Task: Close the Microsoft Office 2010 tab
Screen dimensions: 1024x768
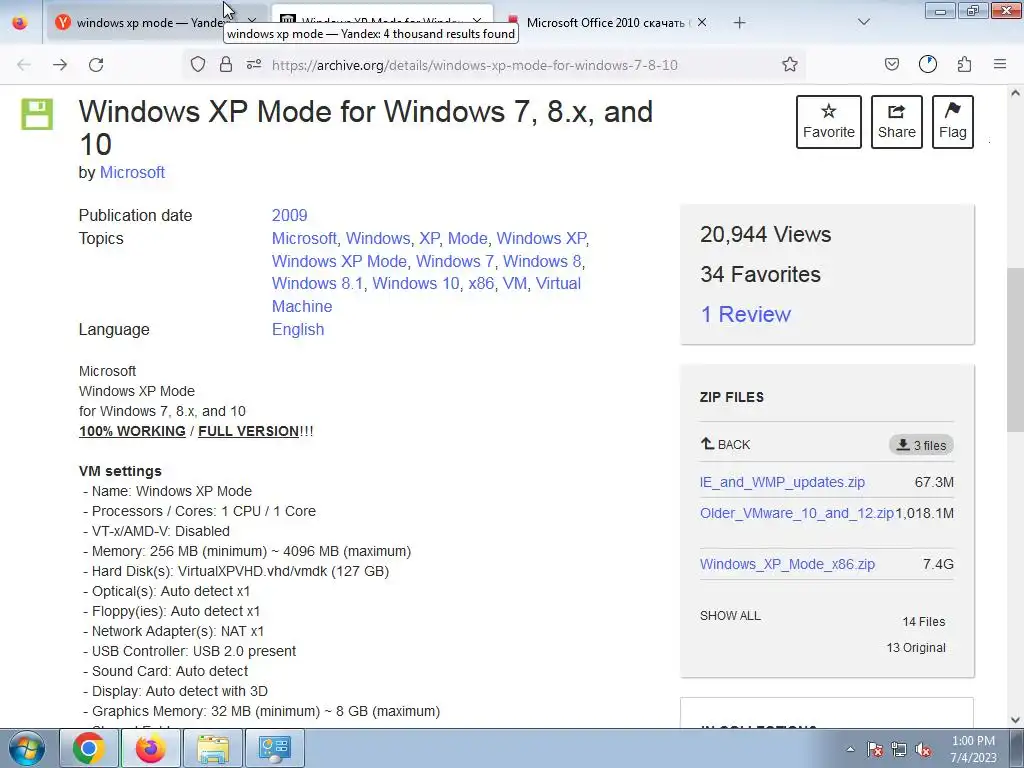Action: 702,22
